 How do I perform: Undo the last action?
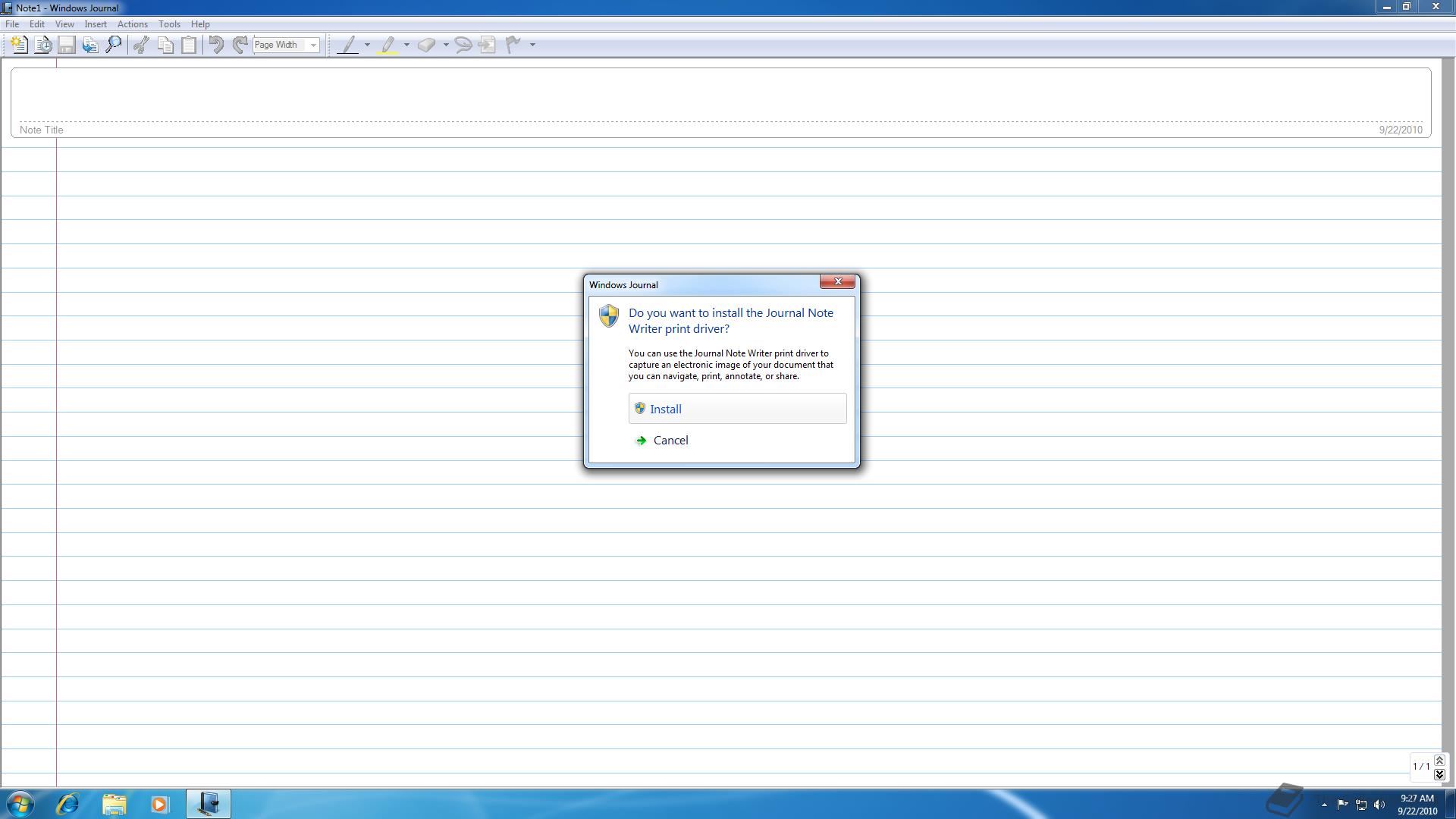[x=216, y=45]
